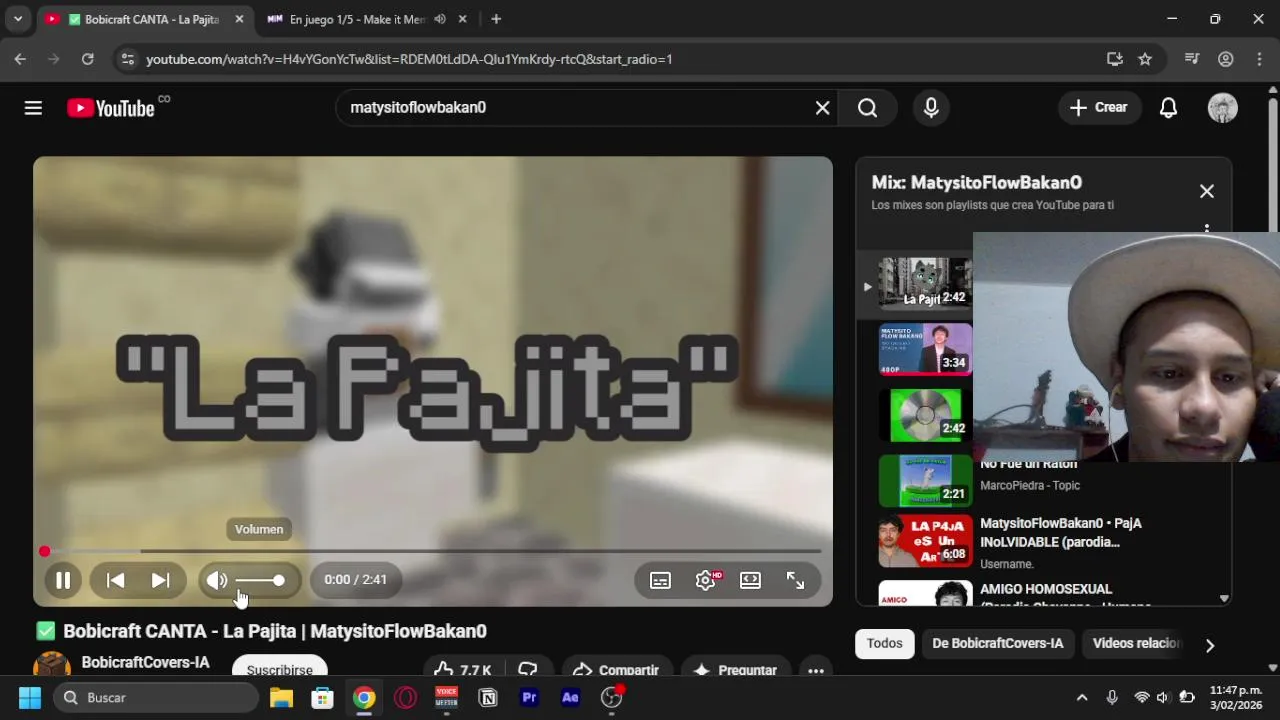Image resolution: width=1280 pixels, height=720 pixels.
Task: Bookmark this page with the star
Action: [x=1145, y=59]
